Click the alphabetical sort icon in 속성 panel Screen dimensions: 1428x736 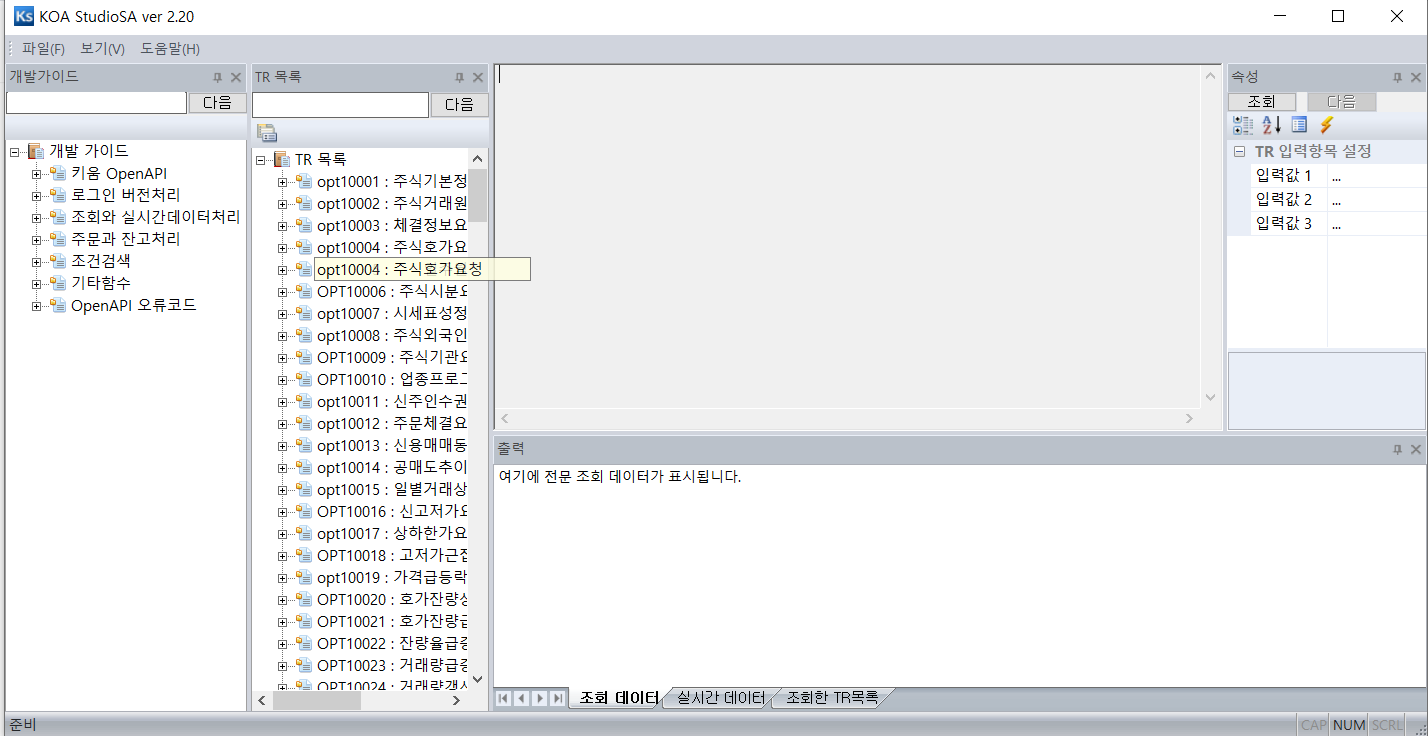coord(1271,125)
